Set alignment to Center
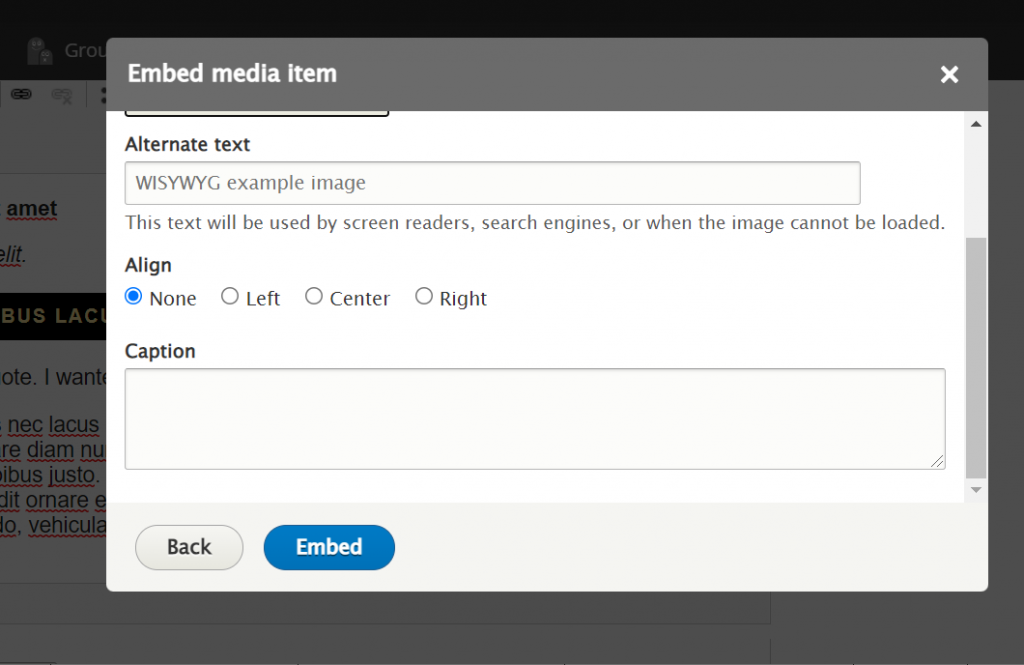1024x665 pixels. click(314, 297)
